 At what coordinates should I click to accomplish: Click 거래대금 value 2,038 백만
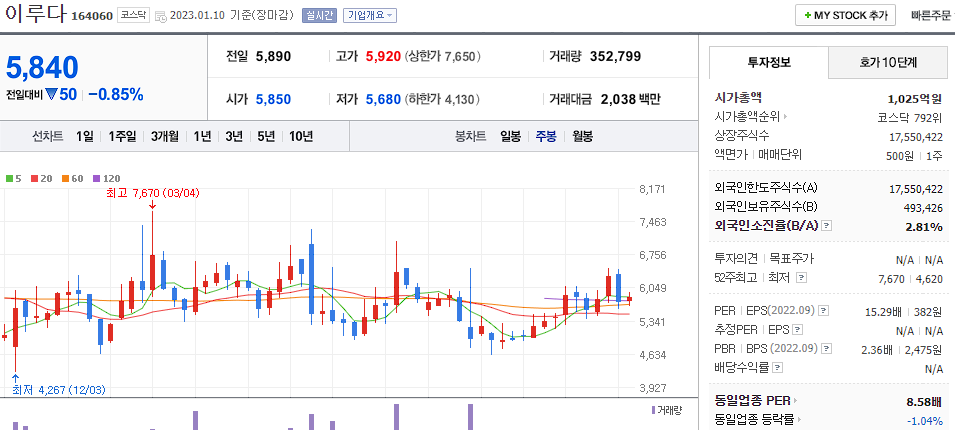pyautogui.click(x=630, y=99)
